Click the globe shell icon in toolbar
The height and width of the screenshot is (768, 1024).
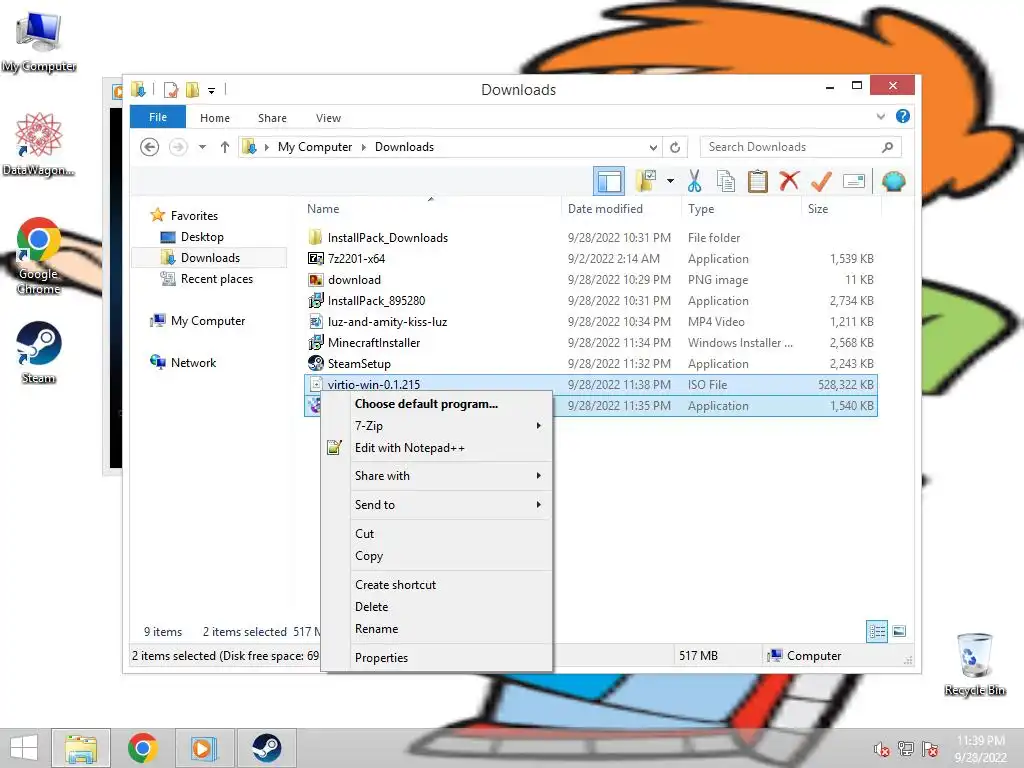pos(893,181)
